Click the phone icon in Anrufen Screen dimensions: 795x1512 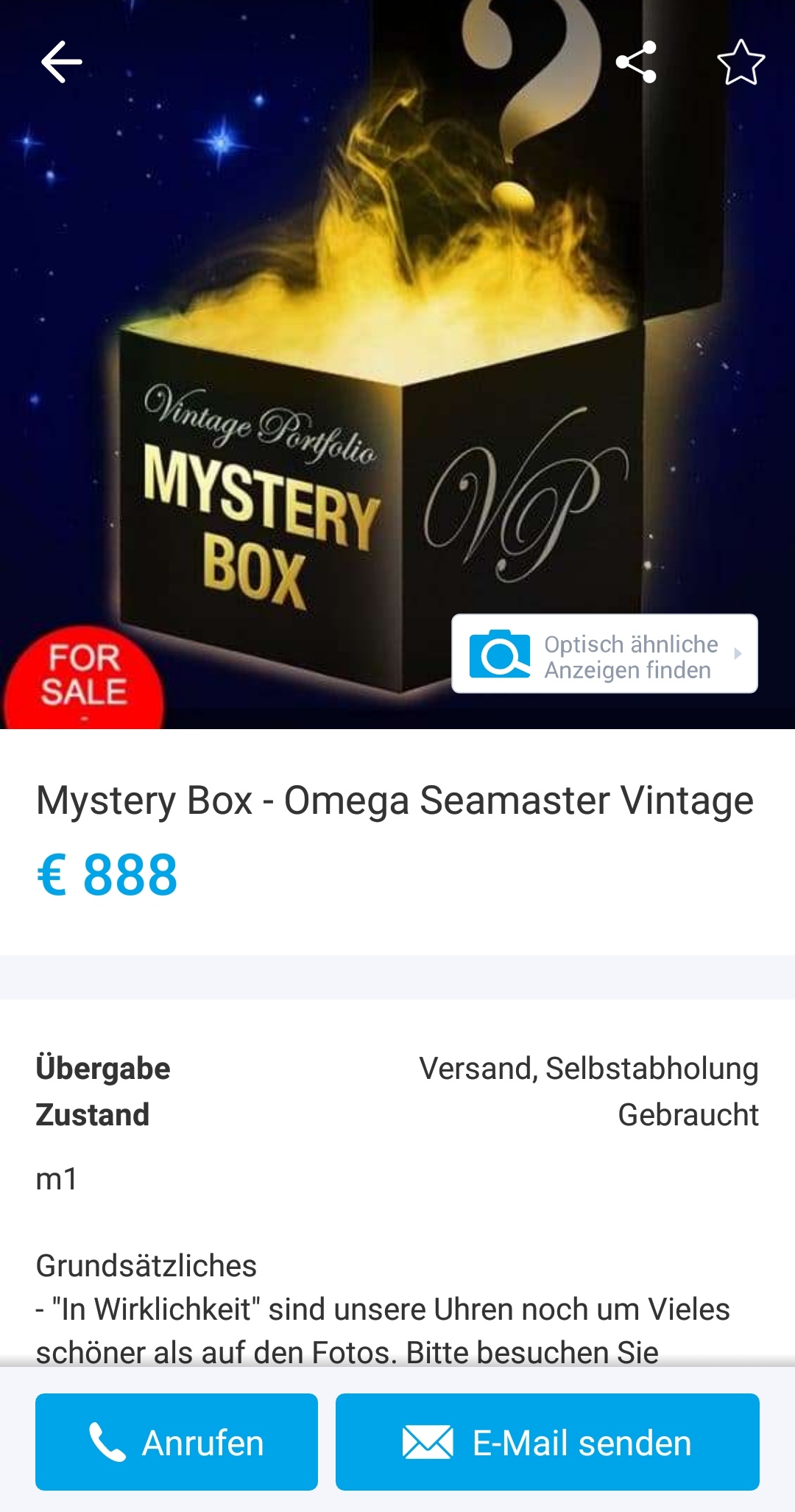[x=107, y=1442]
